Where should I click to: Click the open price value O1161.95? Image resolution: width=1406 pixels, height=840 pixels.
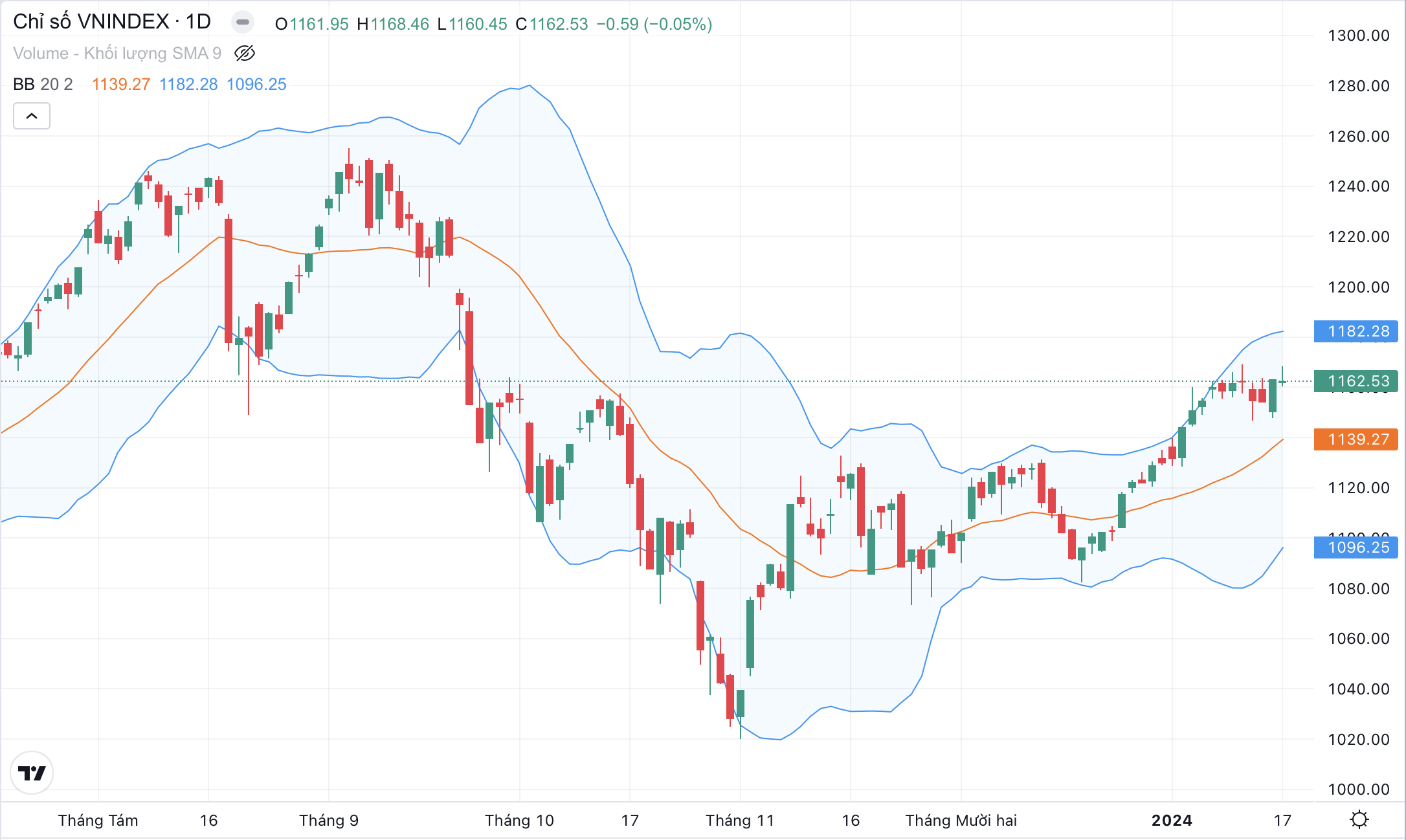312,24
